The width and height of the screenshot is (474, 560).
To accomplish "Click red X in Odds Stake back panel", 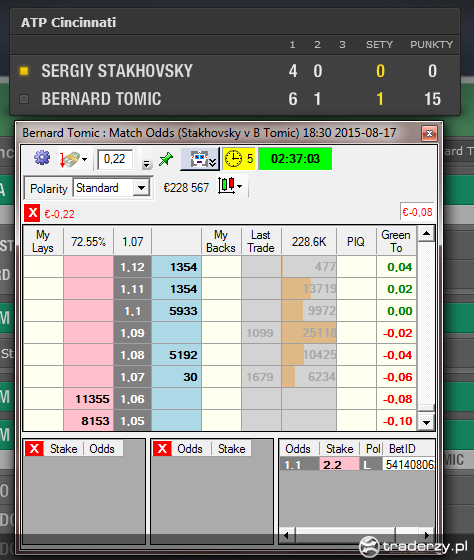I will click(162, 449).
